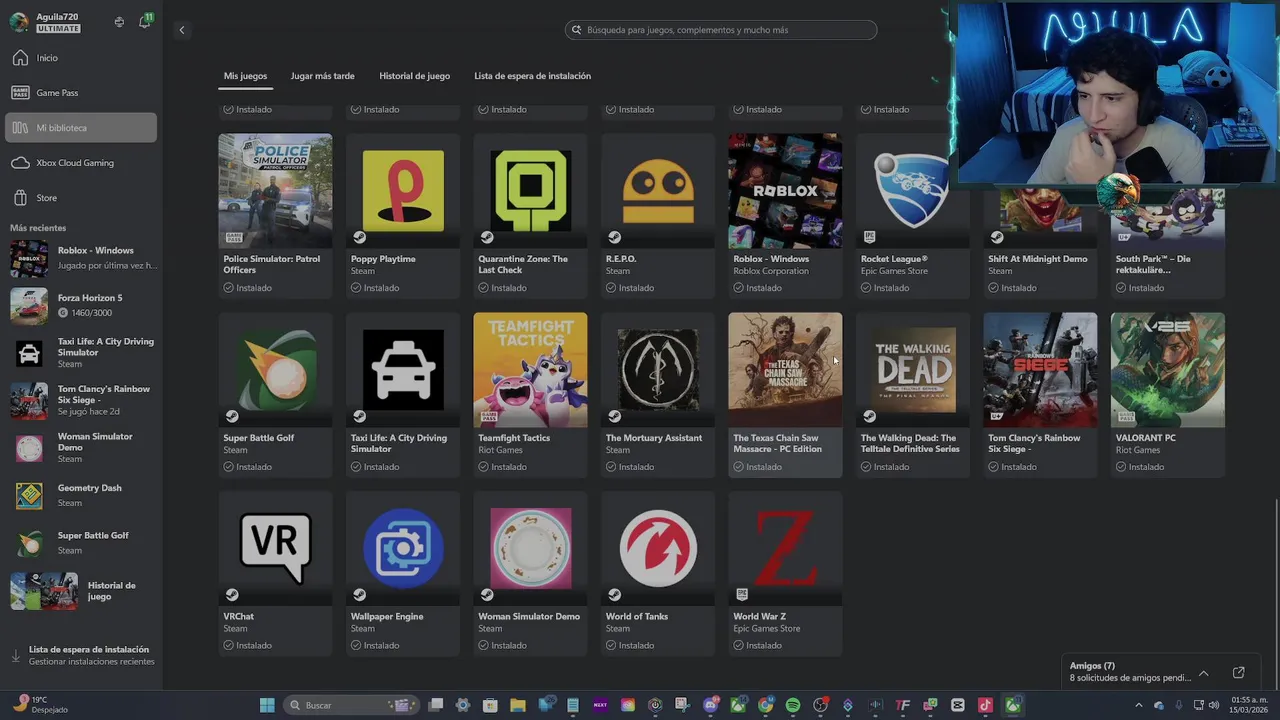Screen dimensions: 1280x720
Task: Open Tom Clancy's Rainbow Six Siege card
Action: tap(1040, 394)
